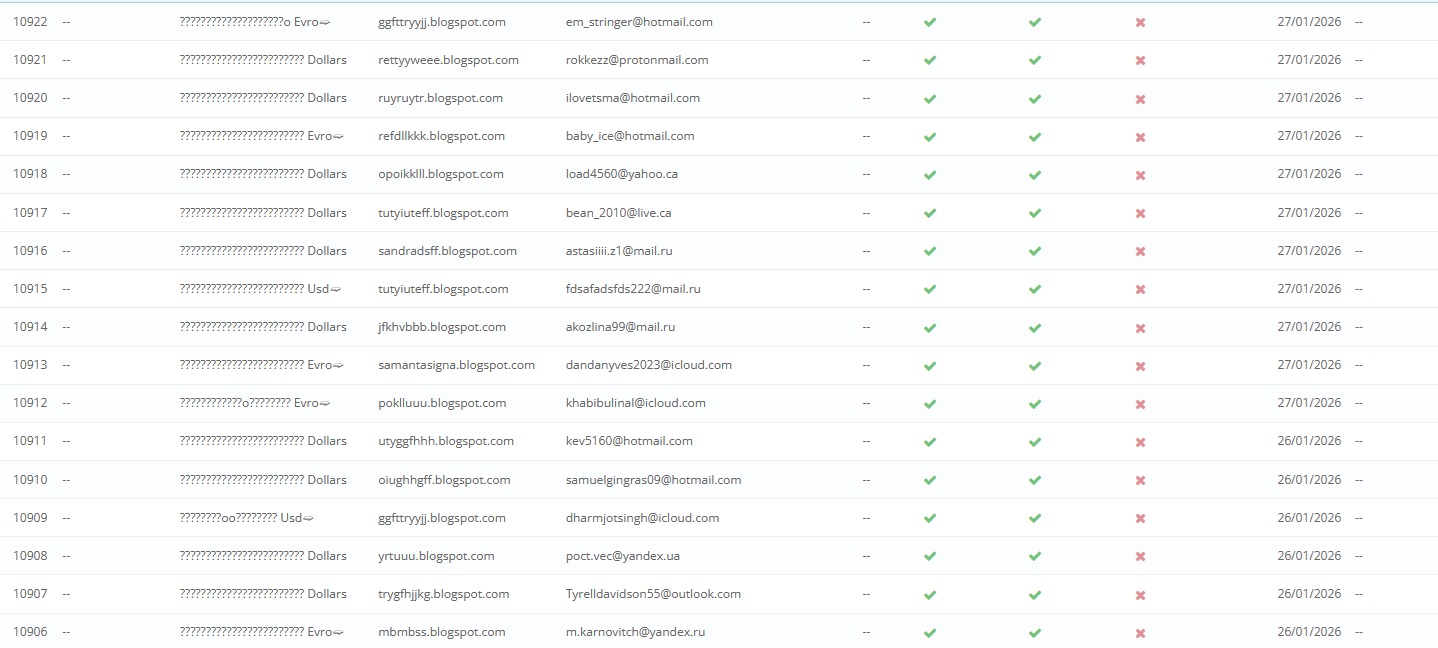Click the second green checkmark in row 10919
This screenshot has width=1438, height=648.
coord(1035,136)
